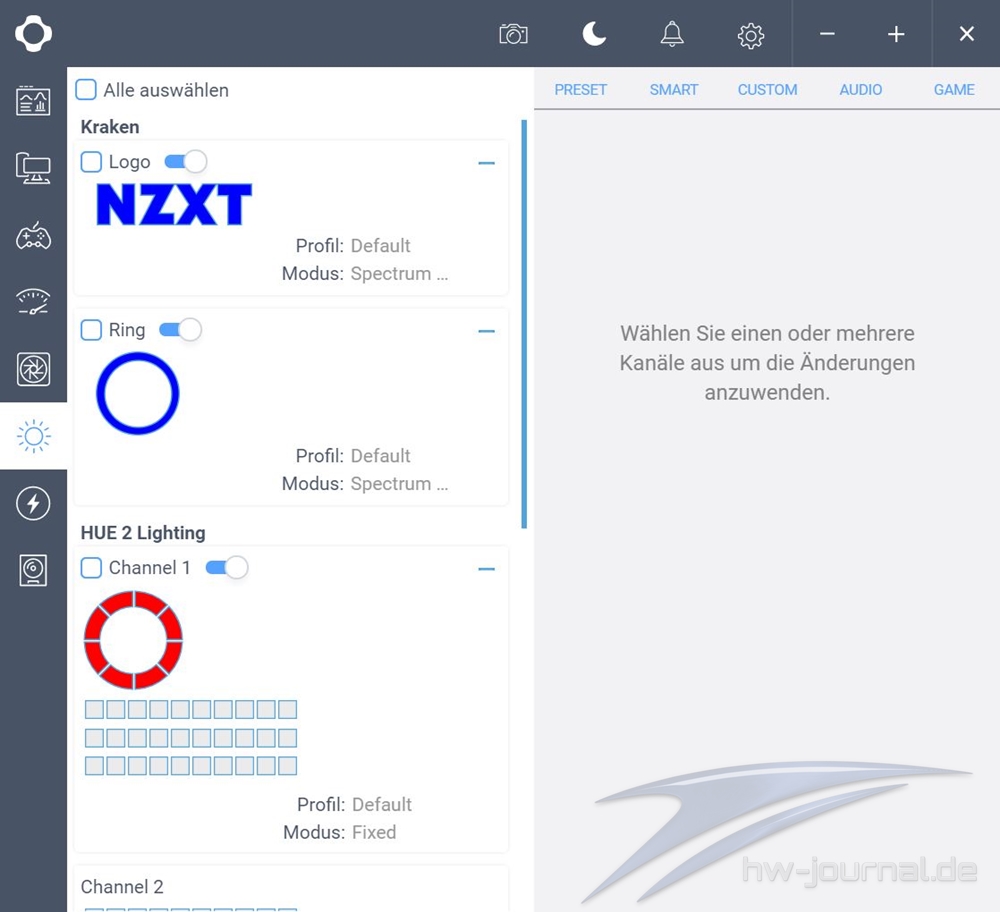
Task: Disable the Channel 1 lighting switch
Action: (x=227, y=568)
